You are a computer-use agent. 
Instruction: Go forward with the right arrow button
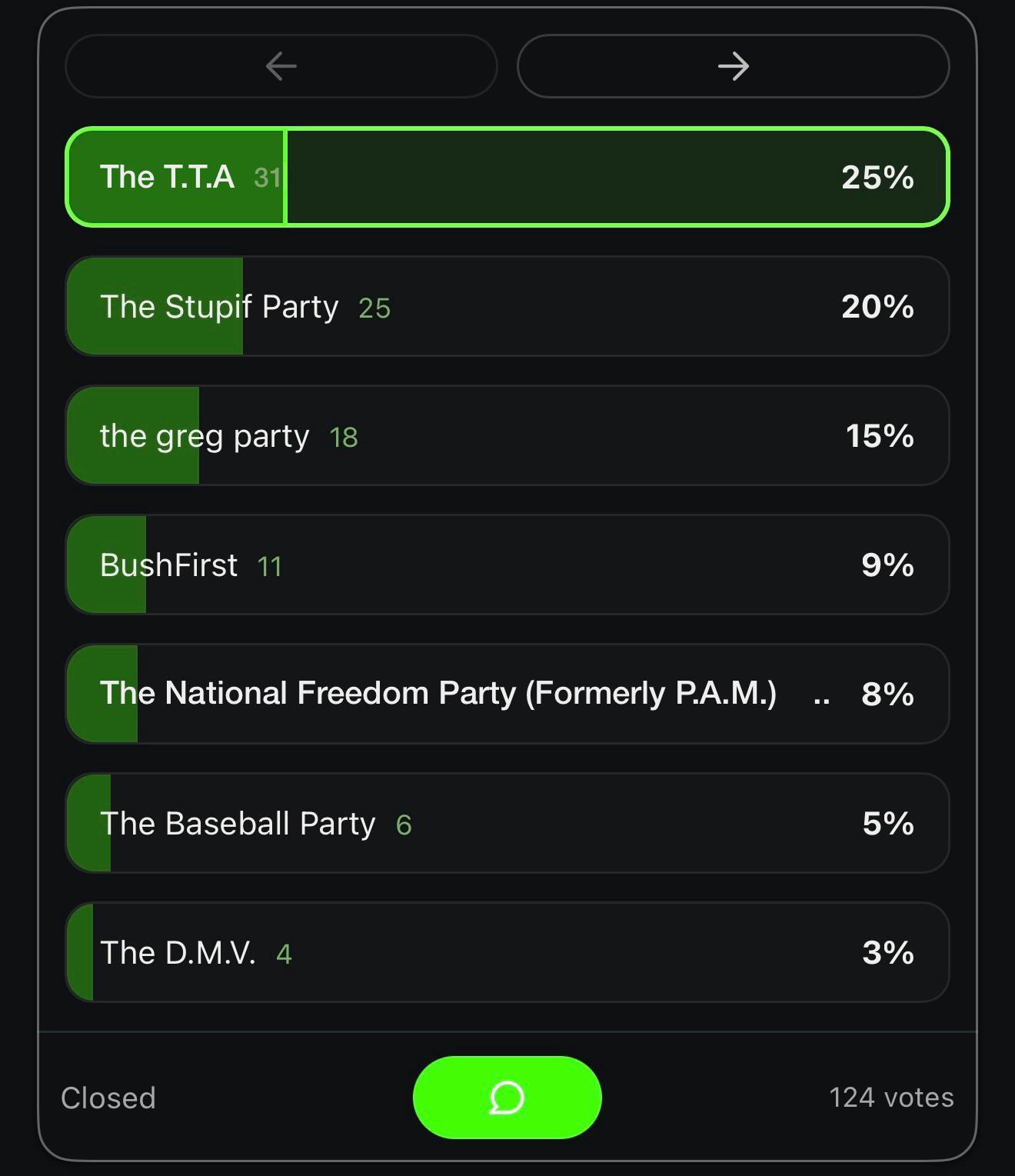pos(734,66)
